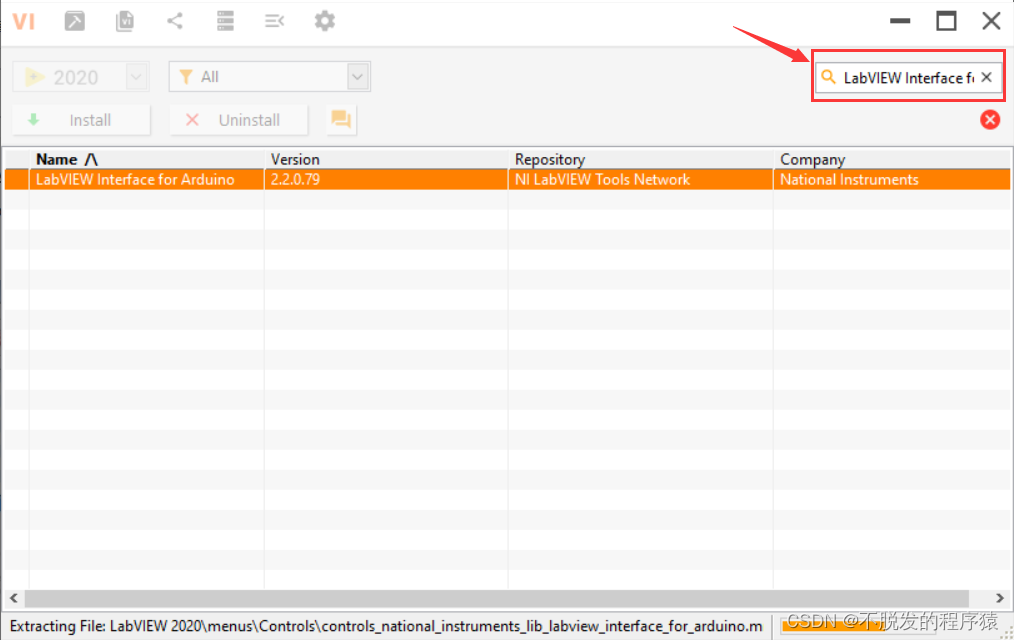The width and height of the screenshot is (1014, 640).
Task: Click the red cancel operation icon
Action: 989,120
